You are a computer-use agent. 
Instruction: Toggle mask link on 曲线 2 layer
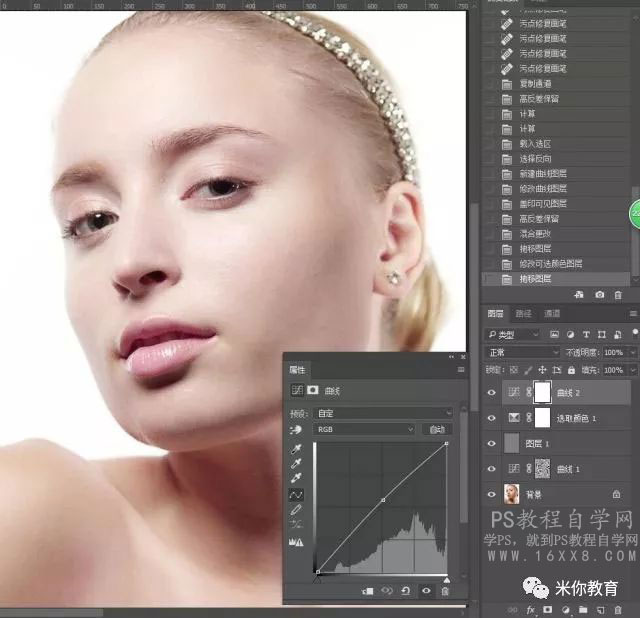[529, 392]
